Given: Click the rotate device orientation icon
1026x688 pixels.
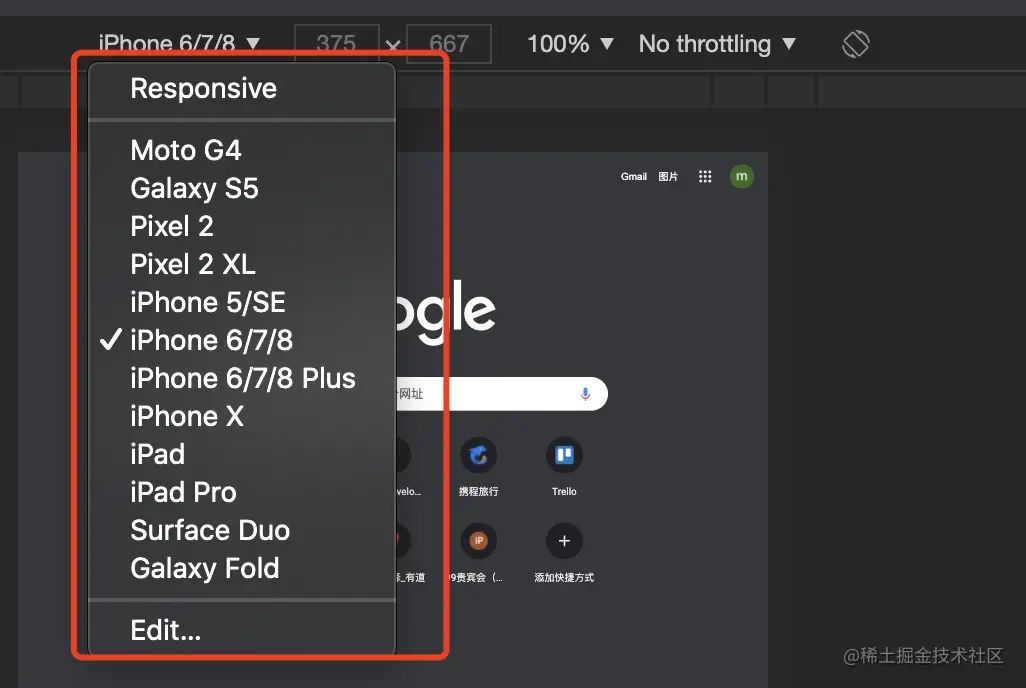Looking at the screenshot, I should click(x=856, y=44).
